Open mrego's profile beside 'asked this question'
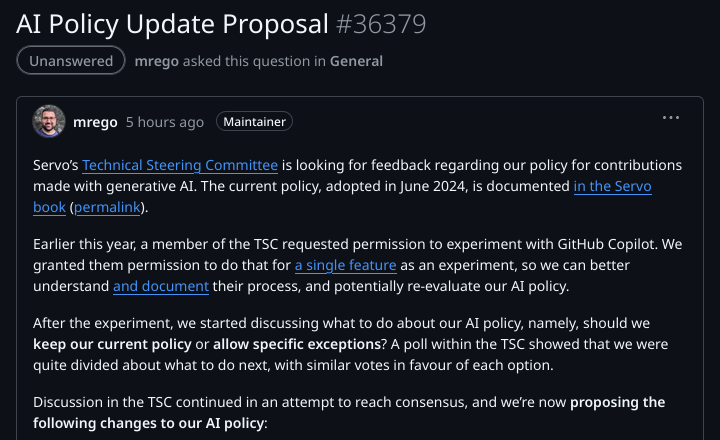This screenshot has height=440, width=720. pyautogui.click(x=156, y=61)
